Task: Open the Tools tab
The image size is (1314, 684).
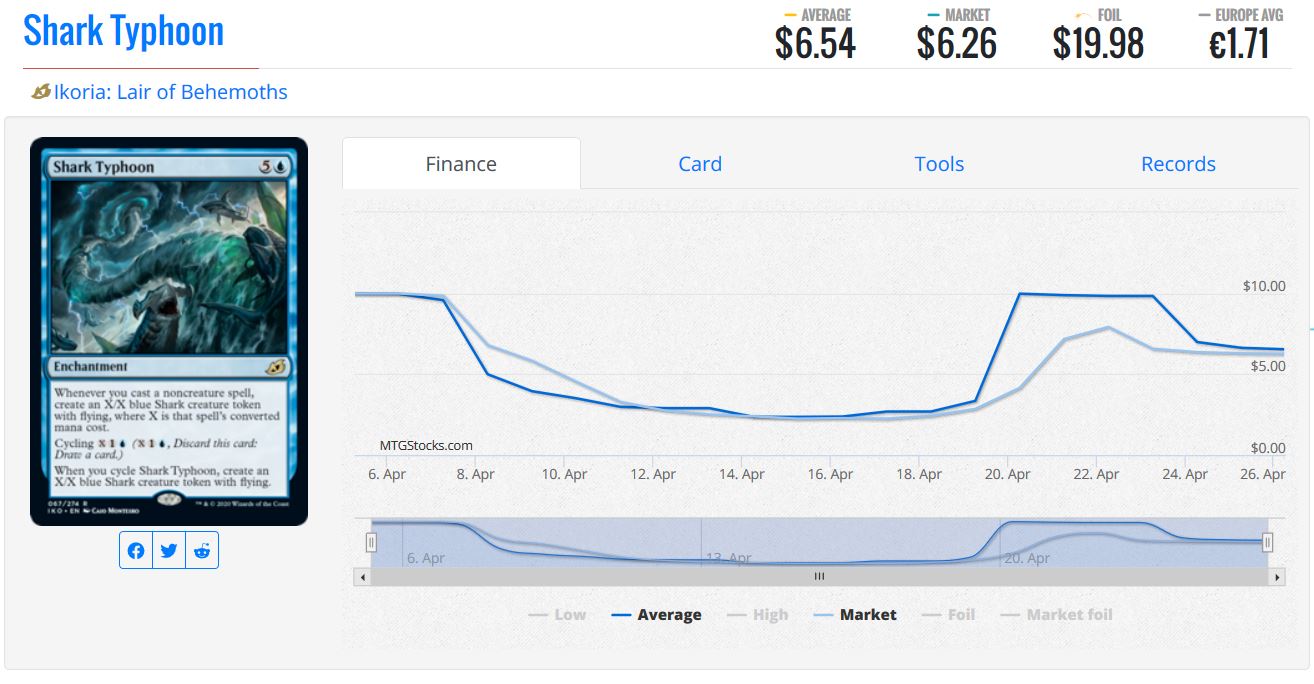Action: click(939, 164)
